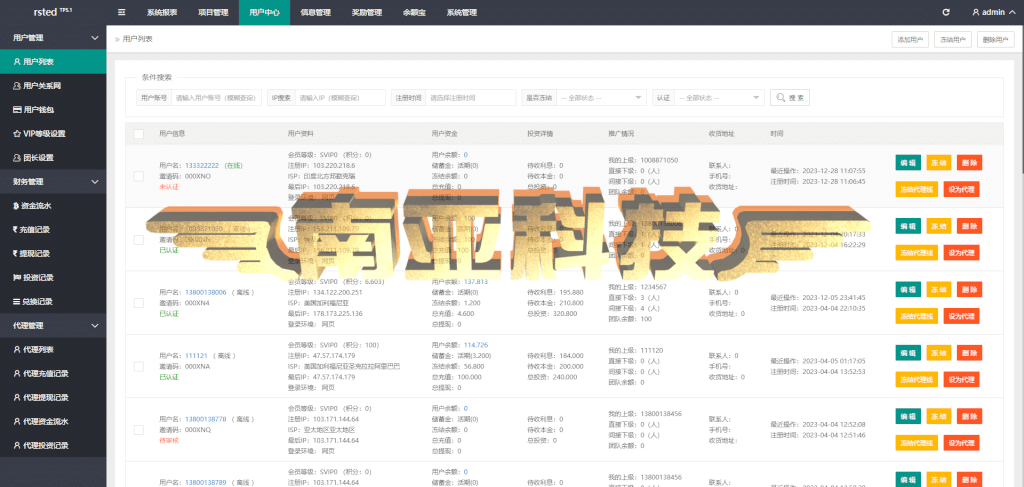
Task: Toggle the sidebar with the hamburger icon
Action: [x=121, y=12]
